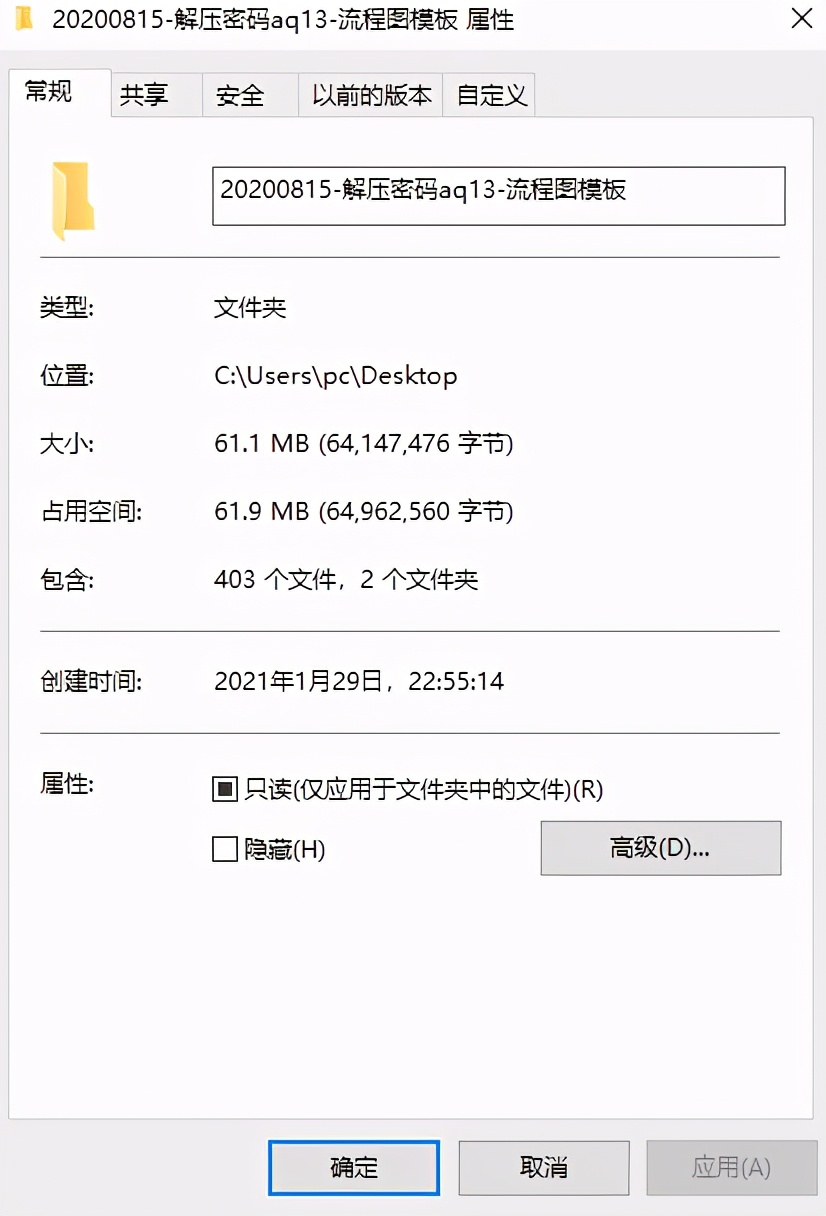This screenshot has width=826, height=1216.
Task: Click the value 61.9 MB (64,962,560 字节)
Action: click(364, 513)
